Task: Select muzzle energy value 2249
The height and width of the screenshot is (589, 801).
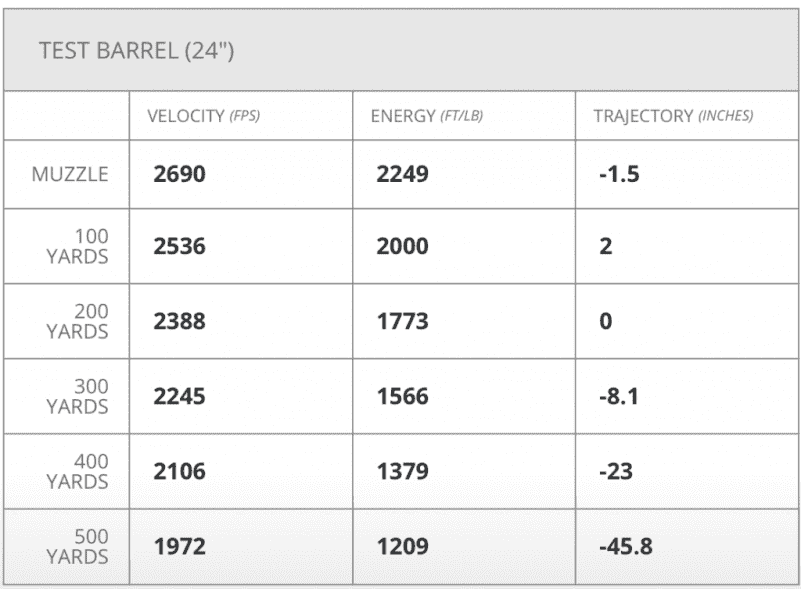Action: pyautogui.click(x=402, y=174)
